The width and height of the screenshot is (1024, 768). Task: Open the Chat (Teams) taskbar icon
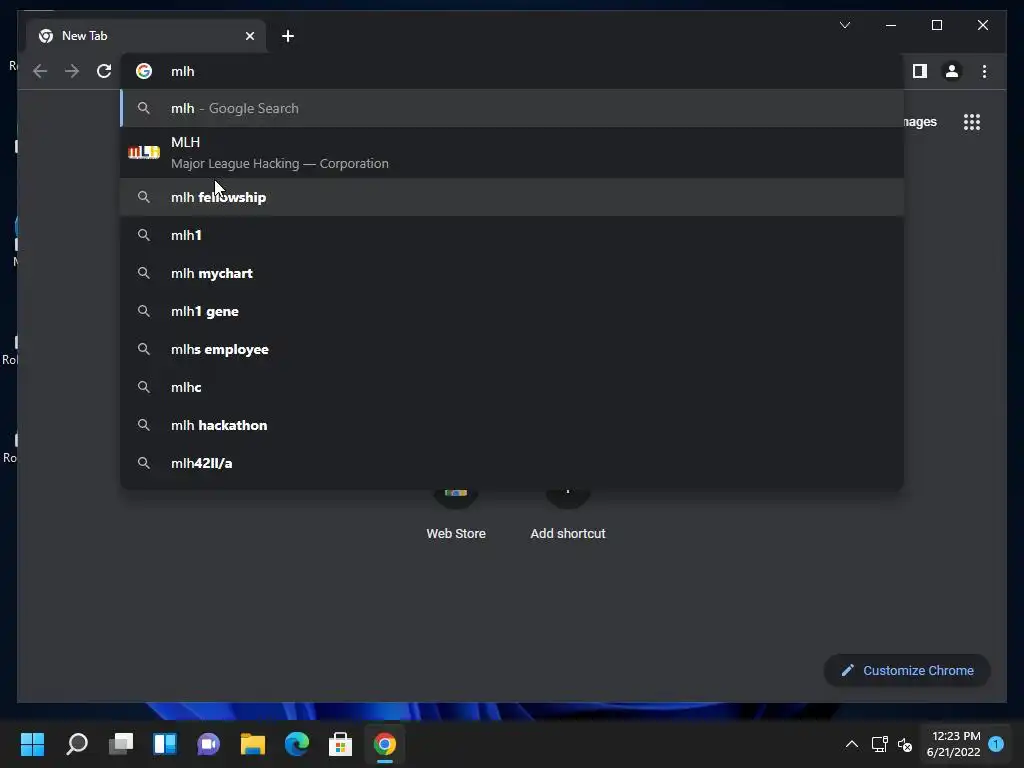point(208,744)
